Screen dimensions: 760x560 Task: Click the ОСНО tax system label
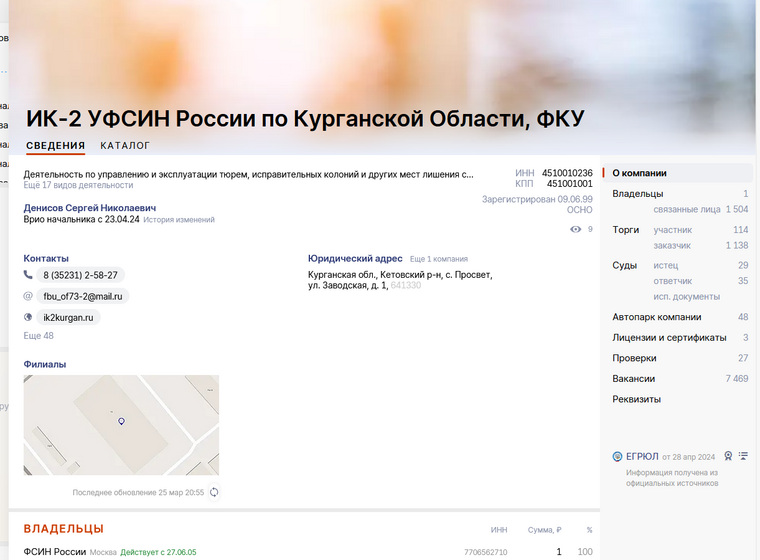[580, 210]
